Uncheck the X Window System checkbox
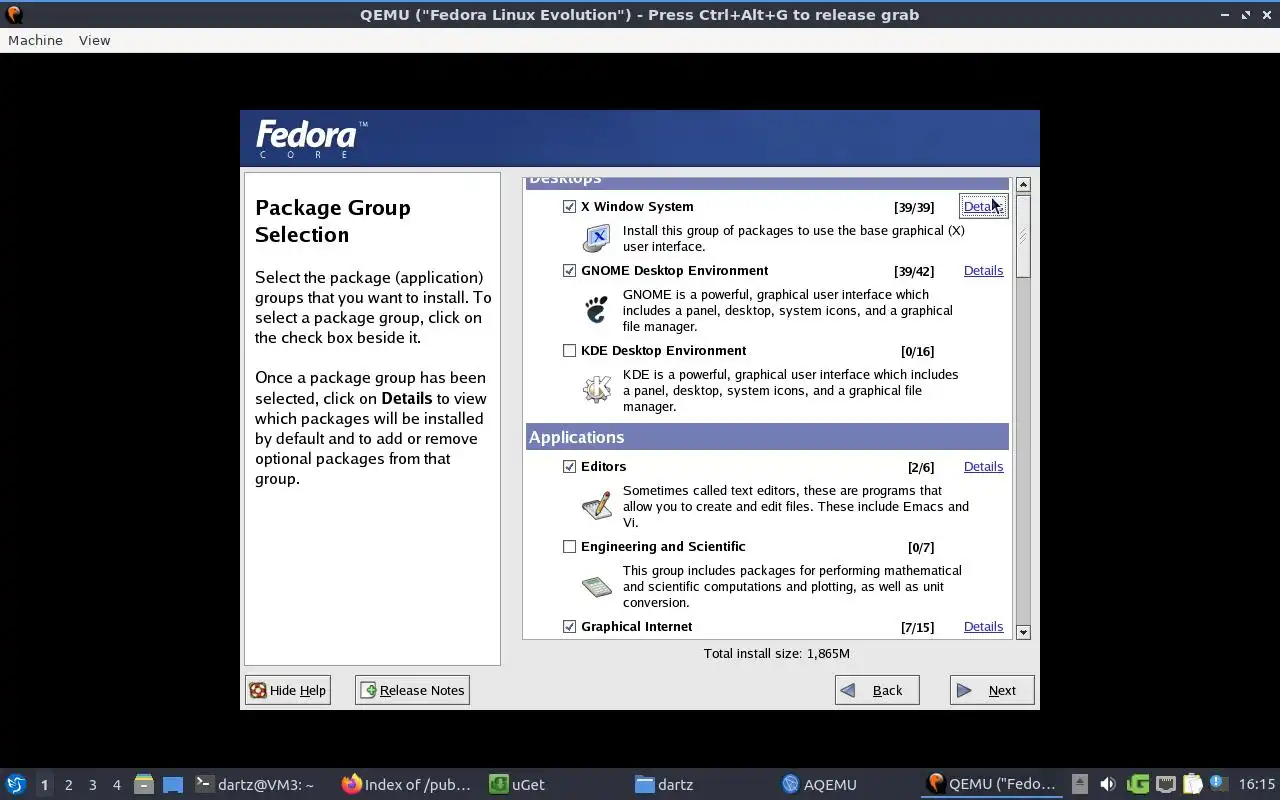The height and width of the screenshot is (800, 1280). tap(569, 206)
